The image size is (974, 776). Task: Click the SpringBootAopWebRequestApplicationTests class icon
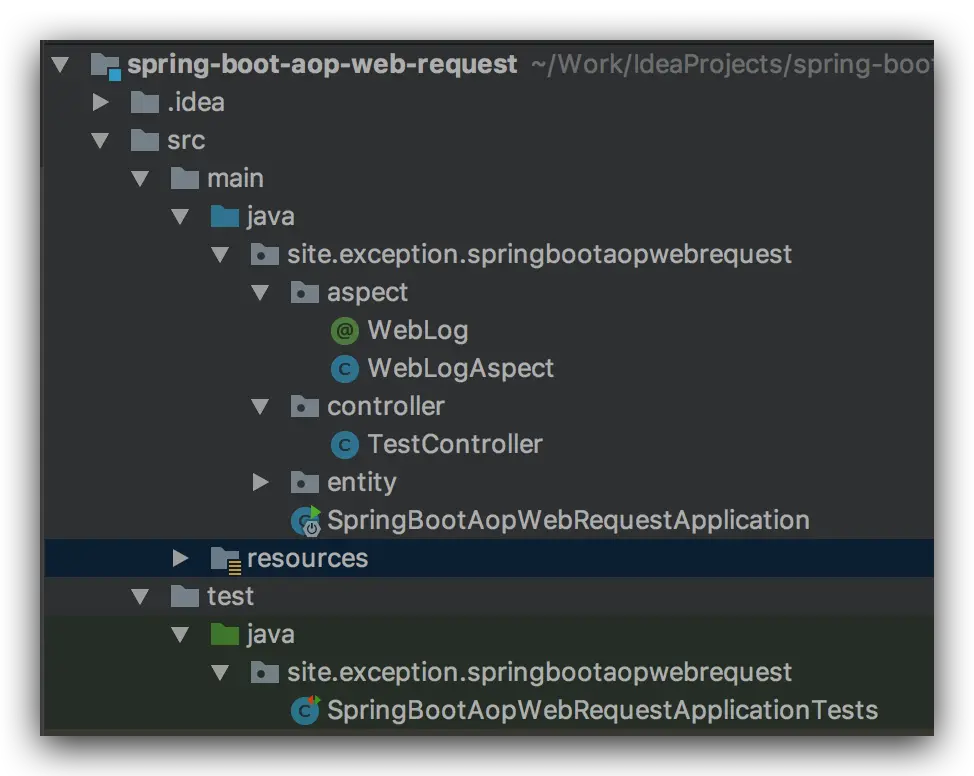point(306,710)
